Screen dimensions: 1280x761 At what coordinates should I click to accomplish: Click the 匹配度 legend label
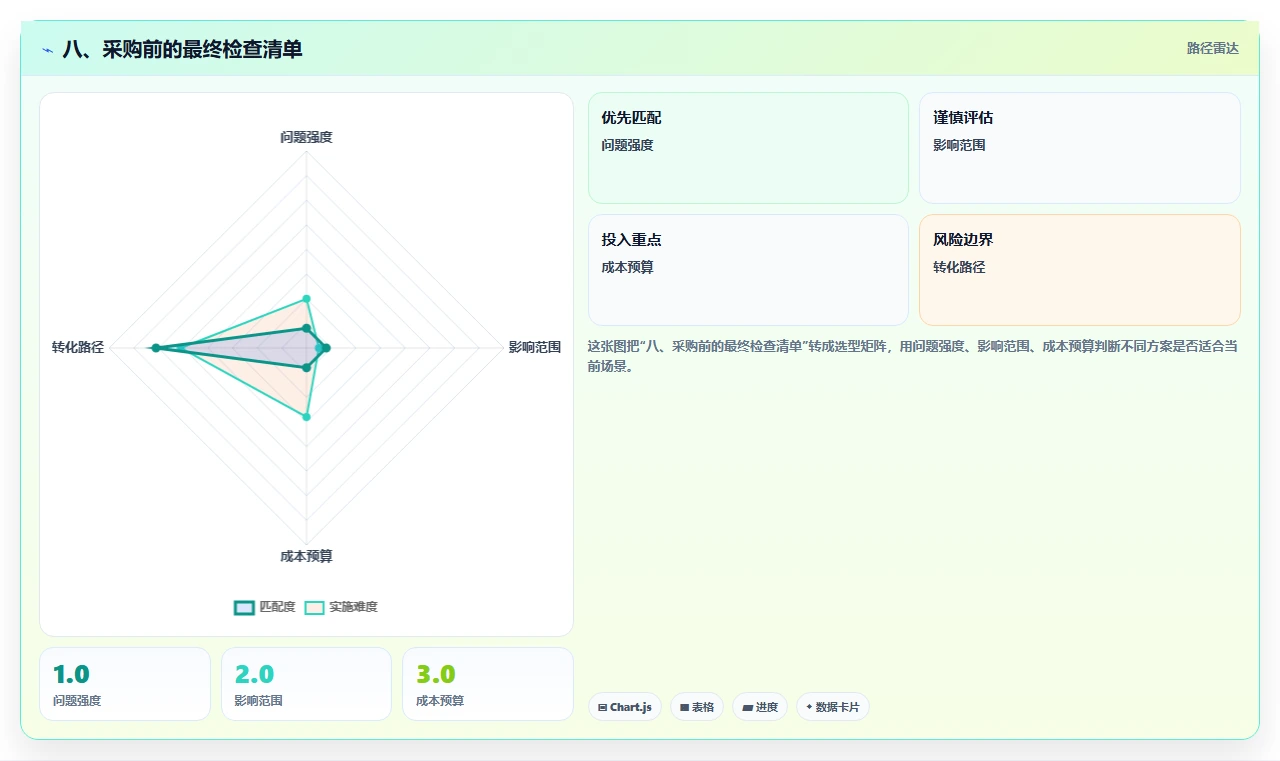pos(277,607)
